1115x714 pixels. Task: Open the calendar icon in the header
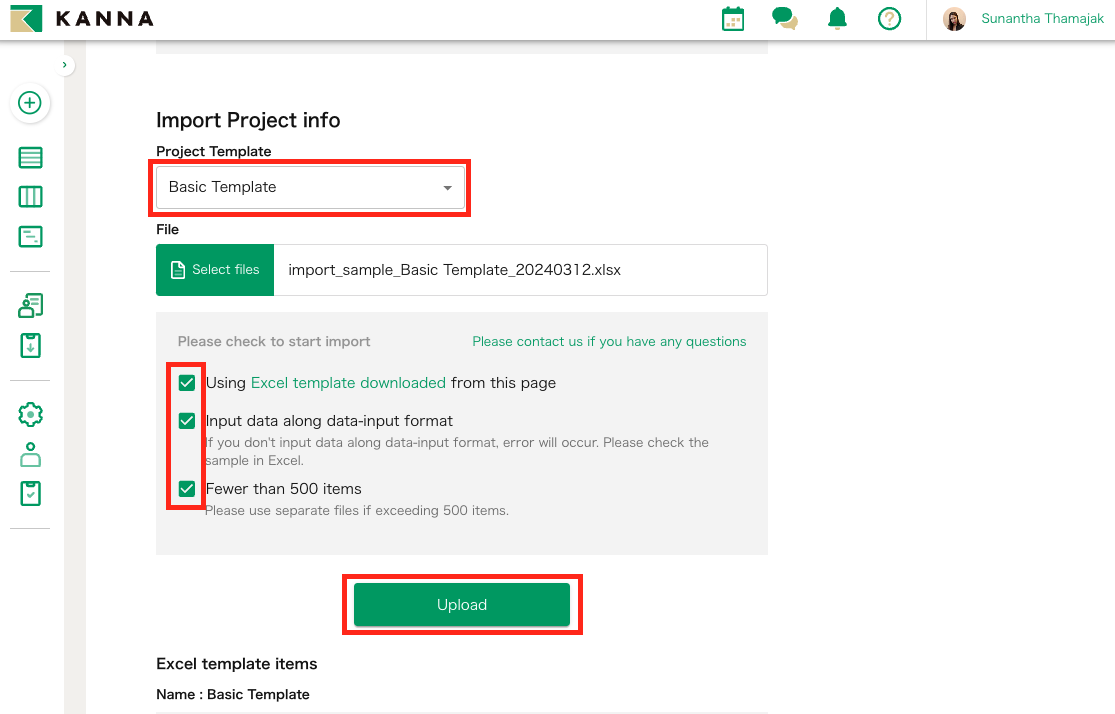click(x=733, y=19)
